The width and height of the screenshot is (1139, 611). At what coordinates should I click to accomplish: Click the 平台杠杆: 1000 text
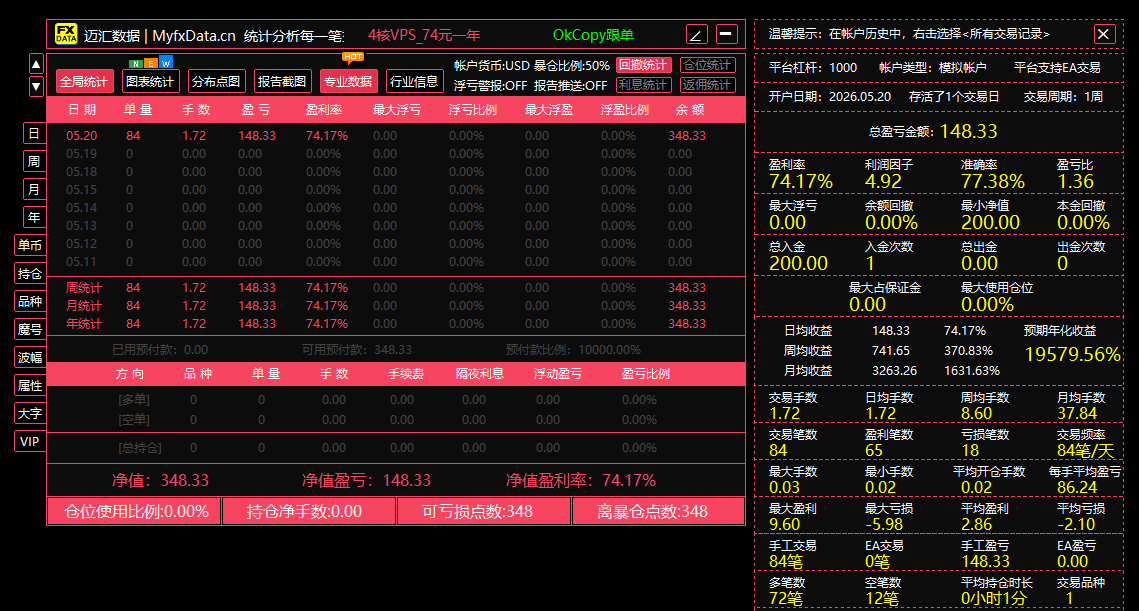[813, 68]
